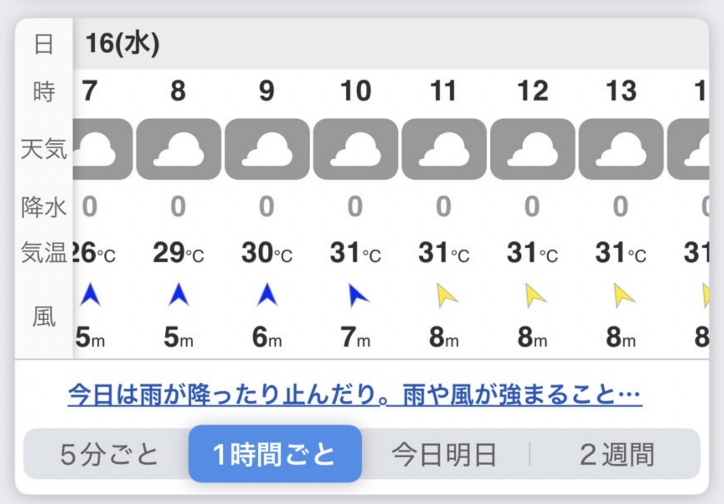Click the 6m wind speed value
This screenshot has height=504, width=724.
coord(267,337)
